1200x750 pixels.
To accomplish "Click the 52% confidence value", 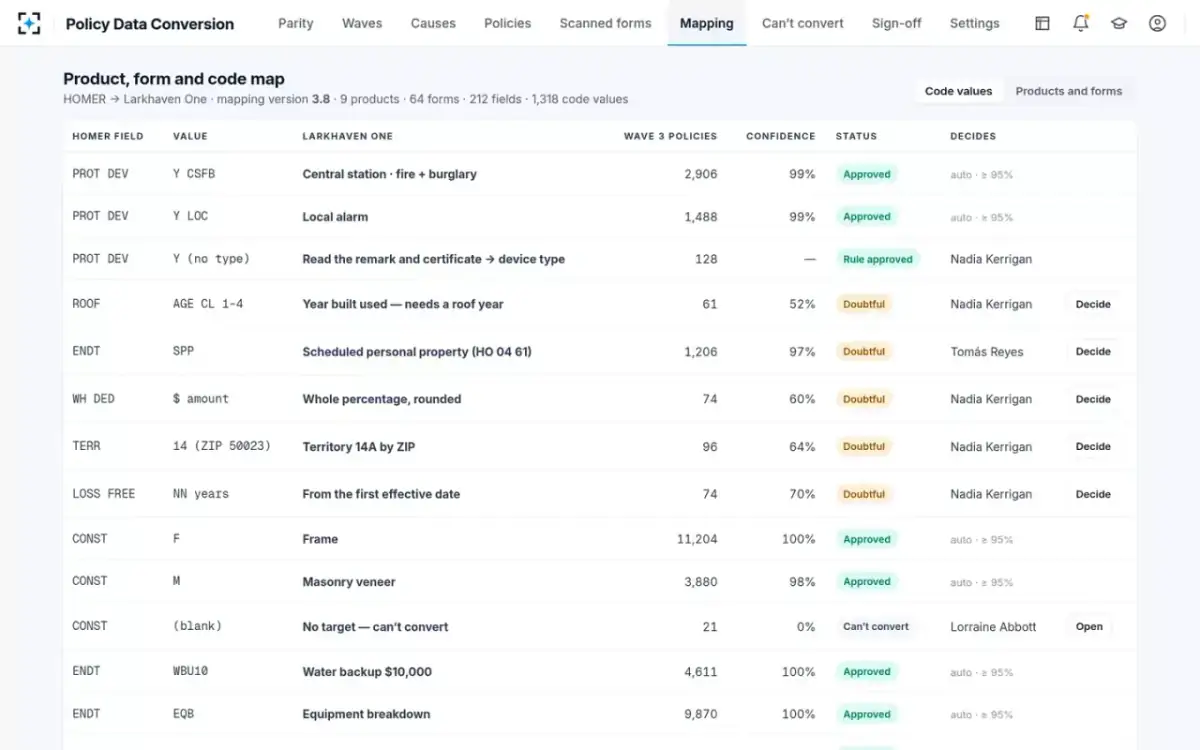I will pyautogui.click(x=802, y=304).
